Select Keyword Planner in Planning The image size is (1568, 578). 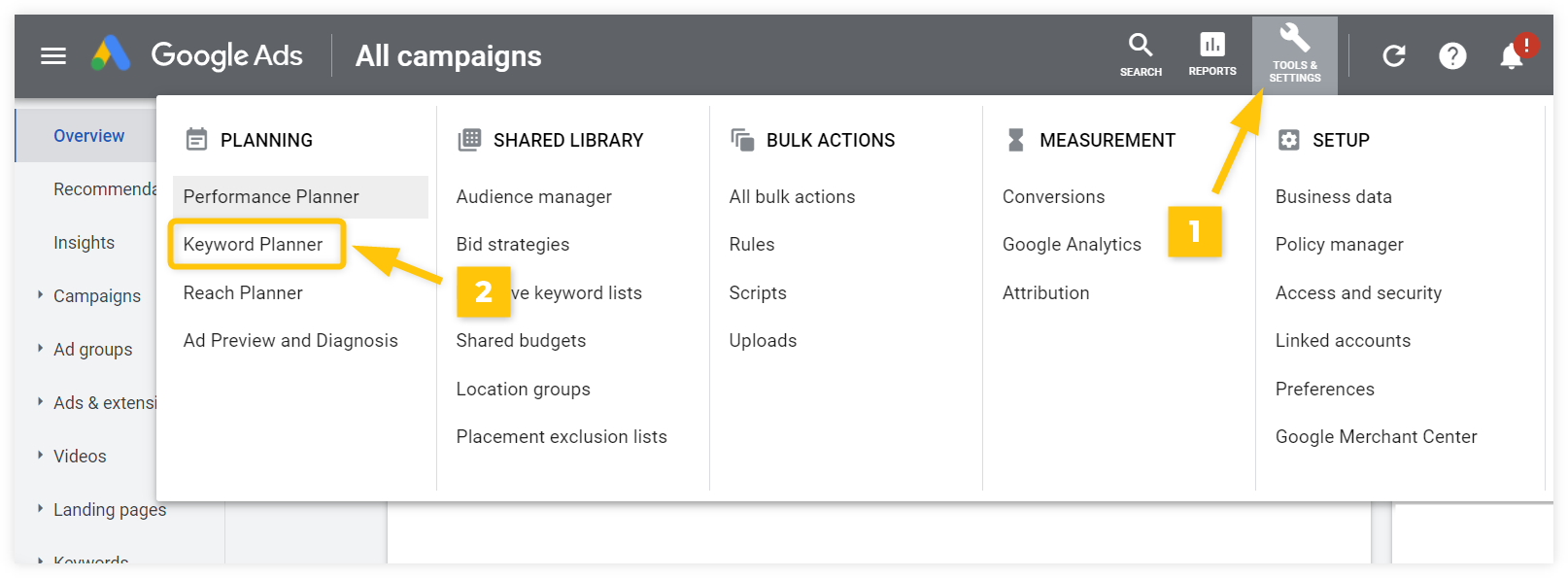point(253,245)
